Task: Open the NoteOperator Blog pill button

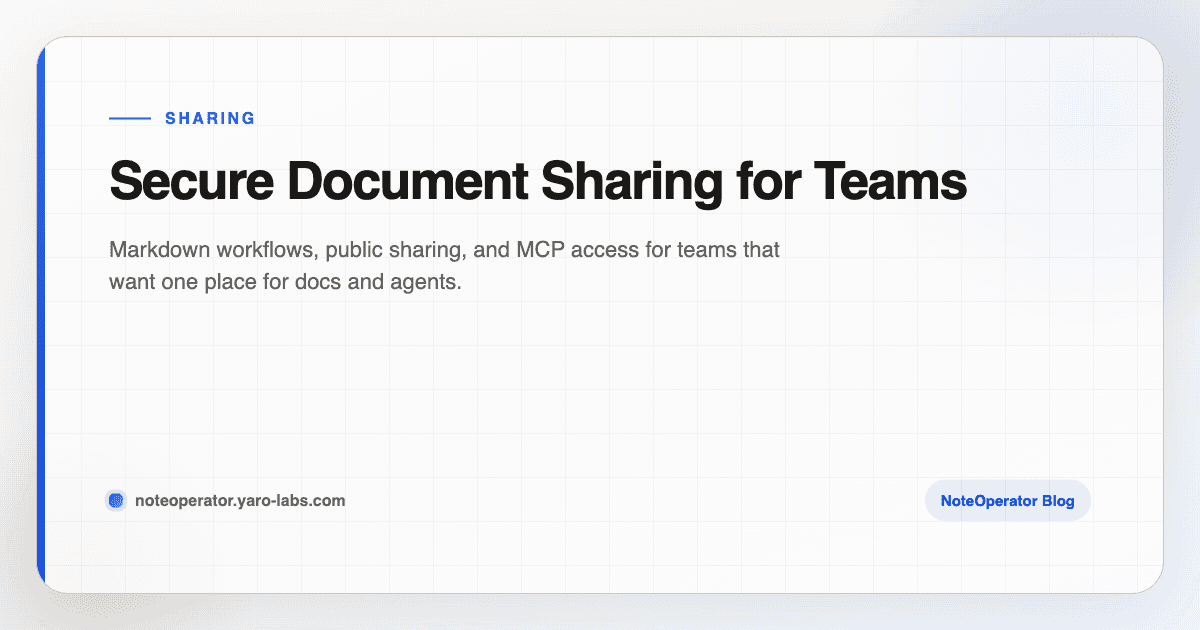Action: click(x=1007, y=500)
